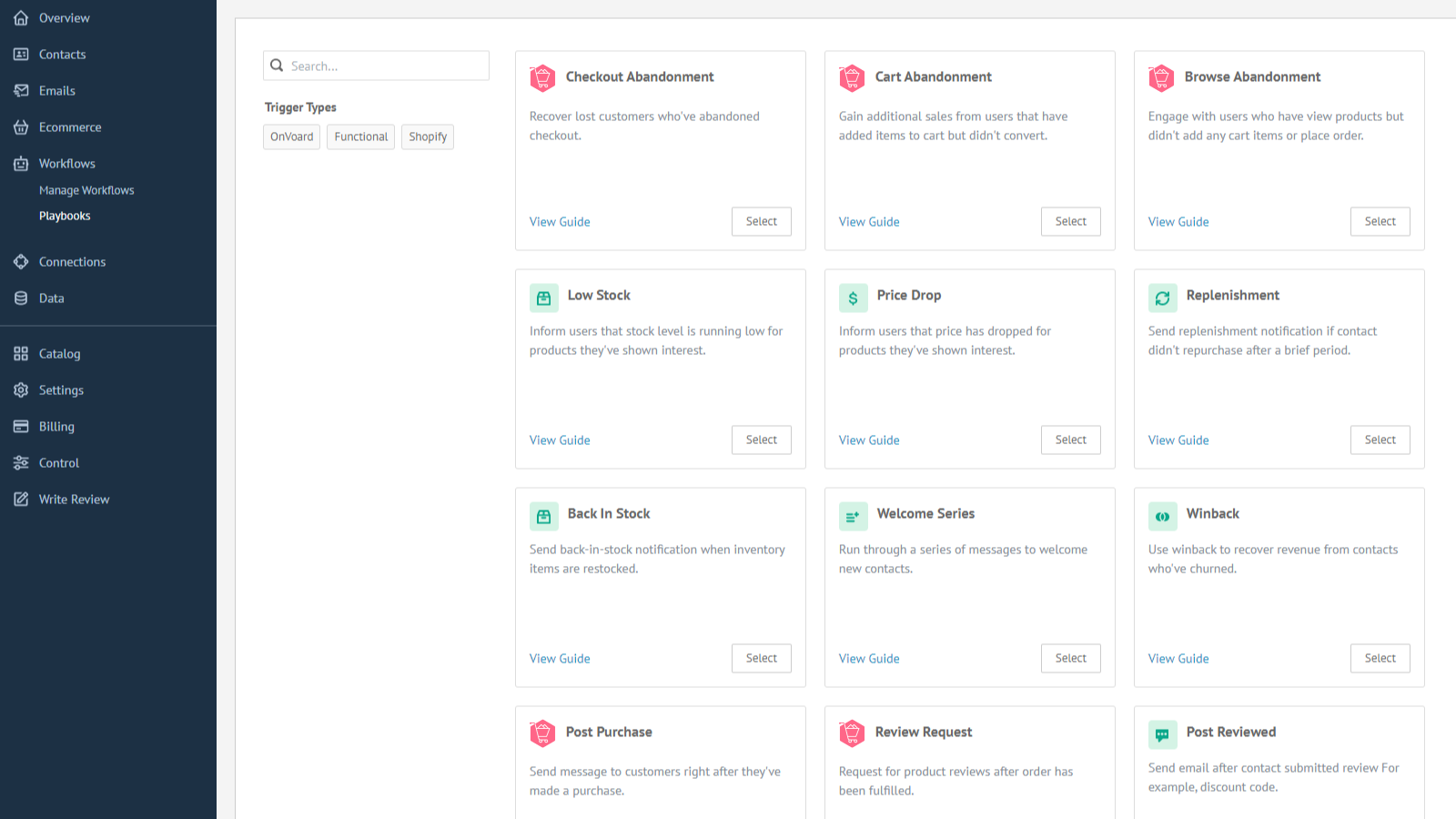This screenshot has height=819, width=1456.
Task: Click the Price Drop dollar icon
Action: coord(854,298)
